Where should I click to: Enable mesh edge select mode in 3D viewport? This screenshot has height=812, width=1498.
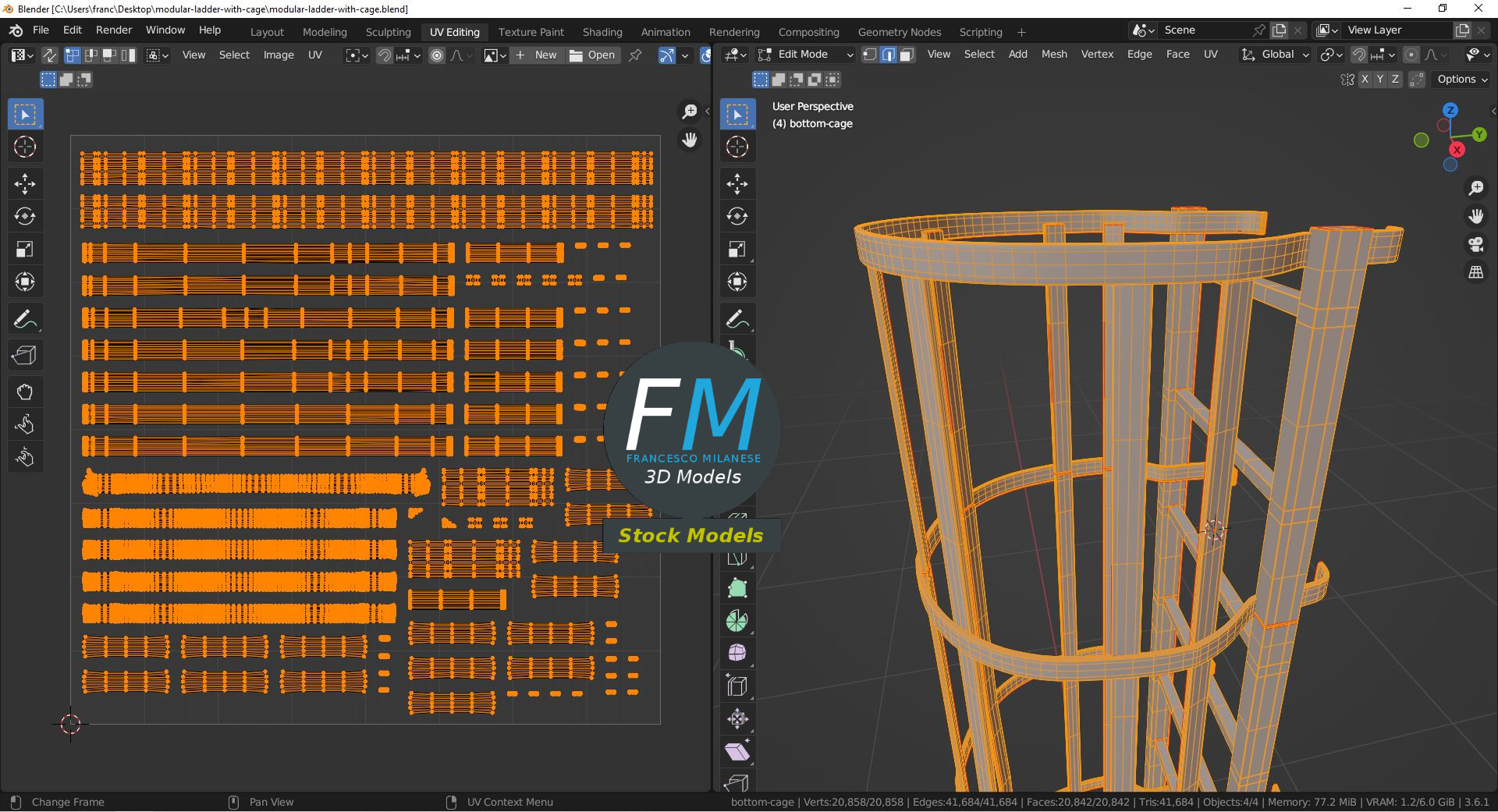click(x=889, y=55)
